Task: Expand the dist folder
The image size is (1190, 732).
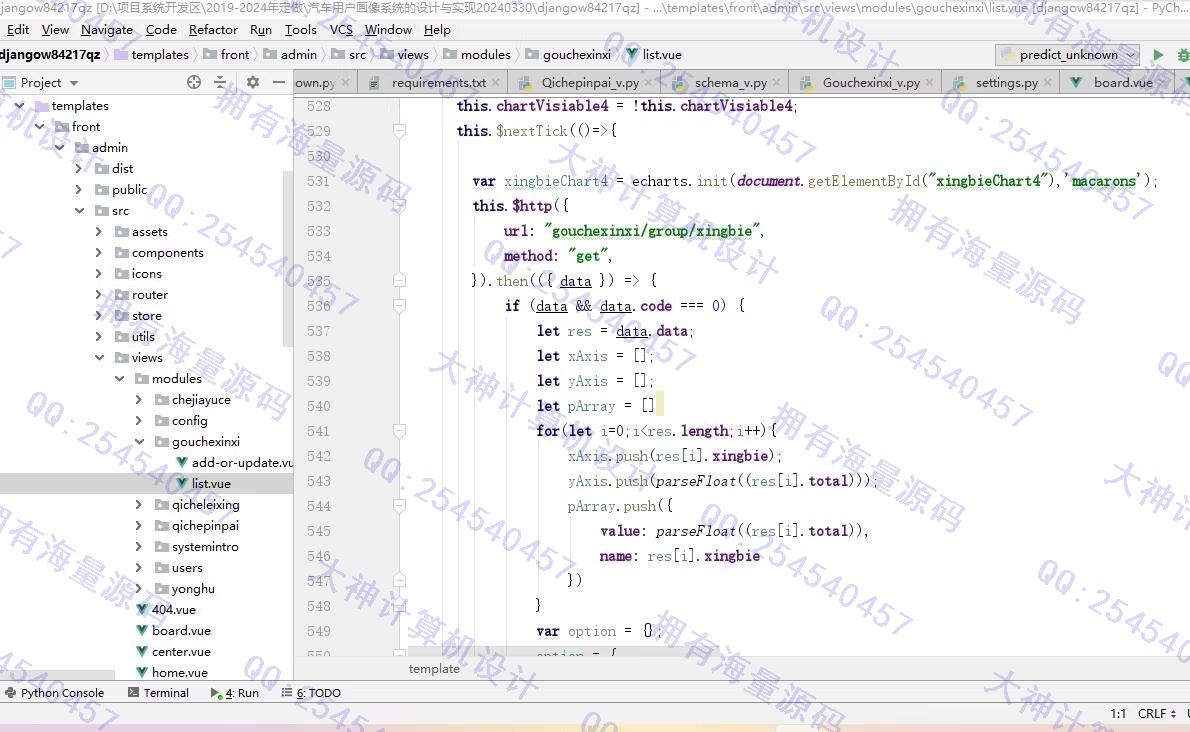Action: pos(79,168)
